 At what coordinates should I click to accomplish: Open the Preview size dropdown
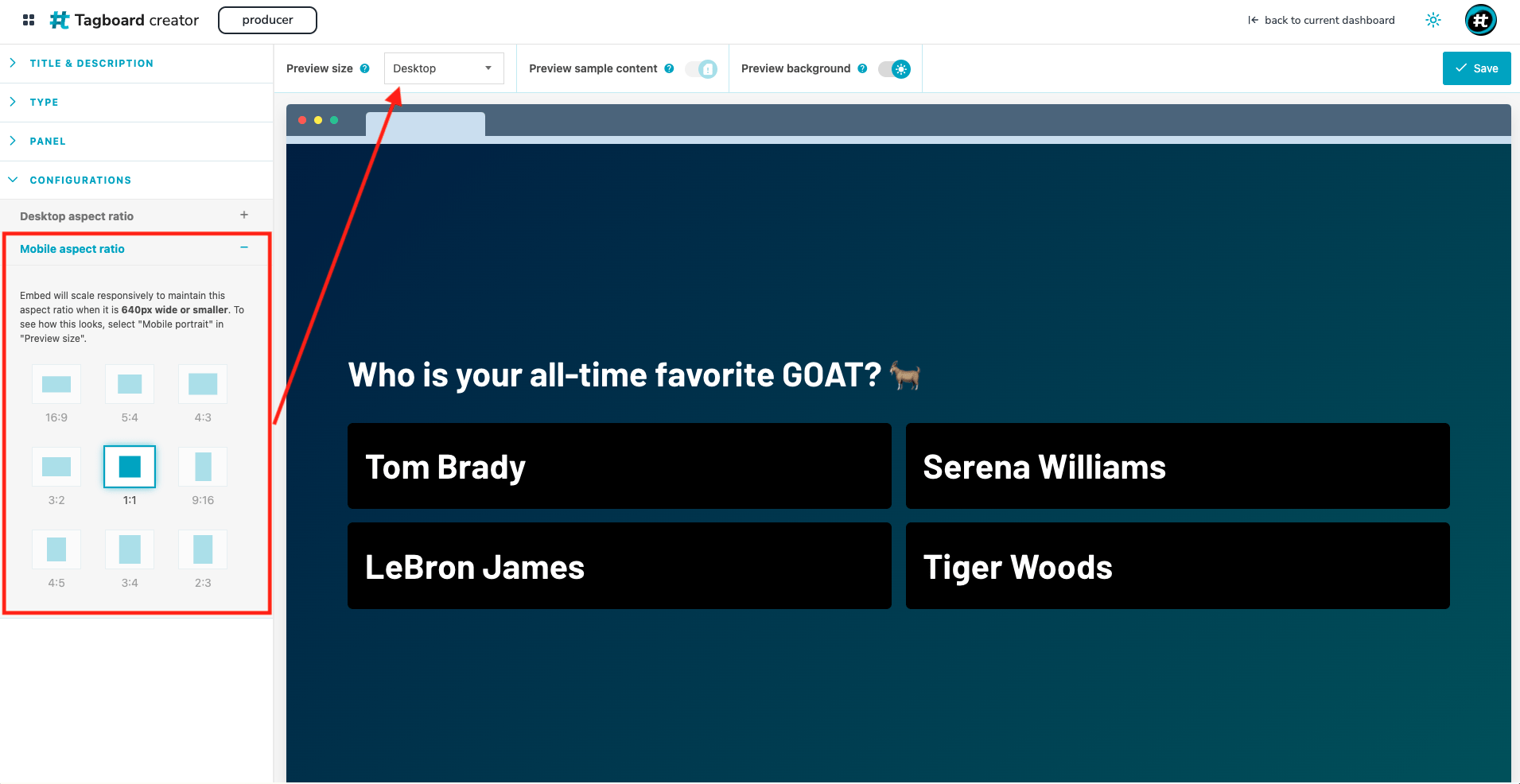[x=444, y=68]
